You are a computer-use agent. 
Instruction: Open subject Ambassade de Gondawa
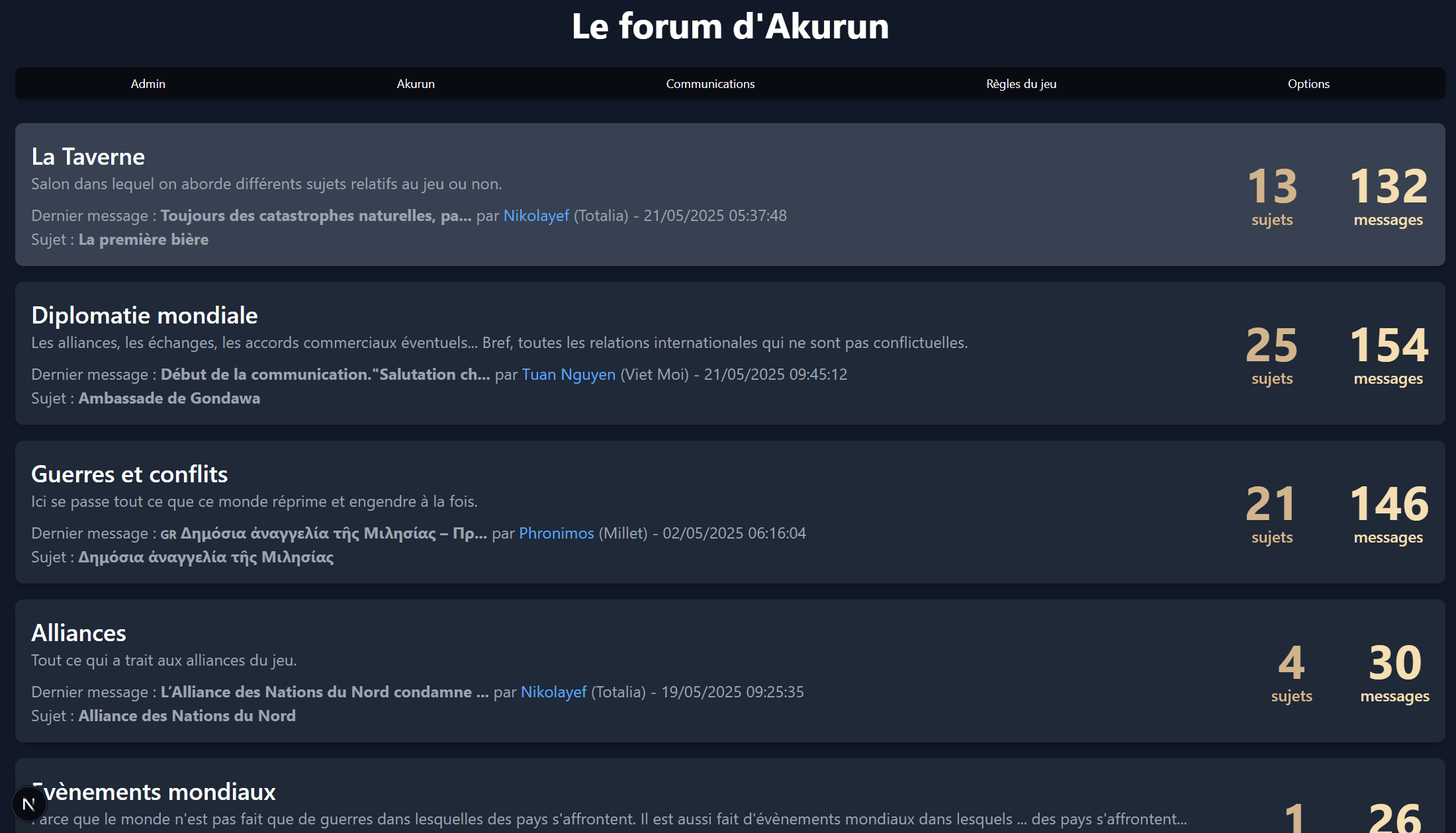[169, 398]
